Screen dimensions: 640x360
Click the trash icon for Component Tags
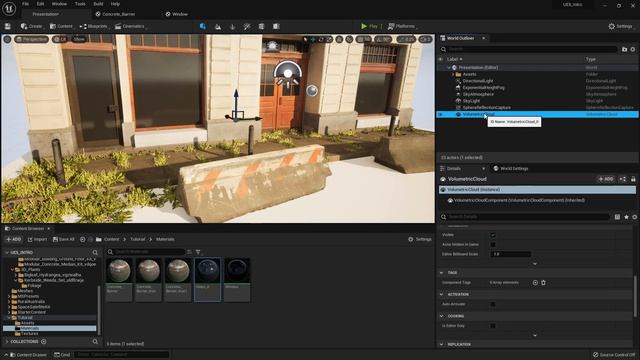click(x=543, y=282)
